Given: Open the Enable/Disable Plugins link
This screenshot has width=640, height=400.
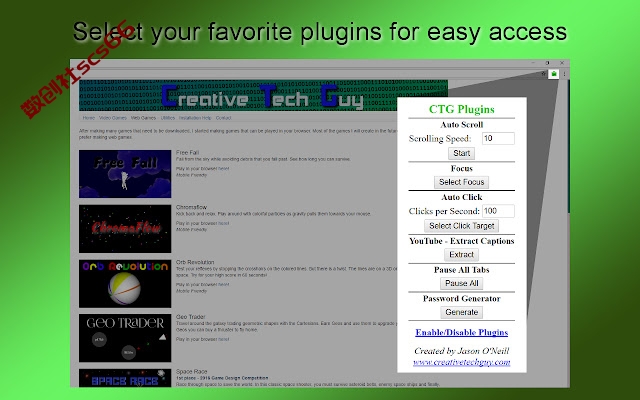Looking at the screenshot, I should 461,332.
